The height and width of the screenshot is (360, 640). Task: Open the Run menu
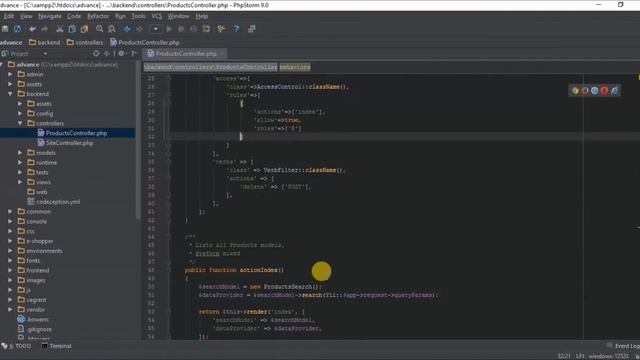[x=120, y=16]
